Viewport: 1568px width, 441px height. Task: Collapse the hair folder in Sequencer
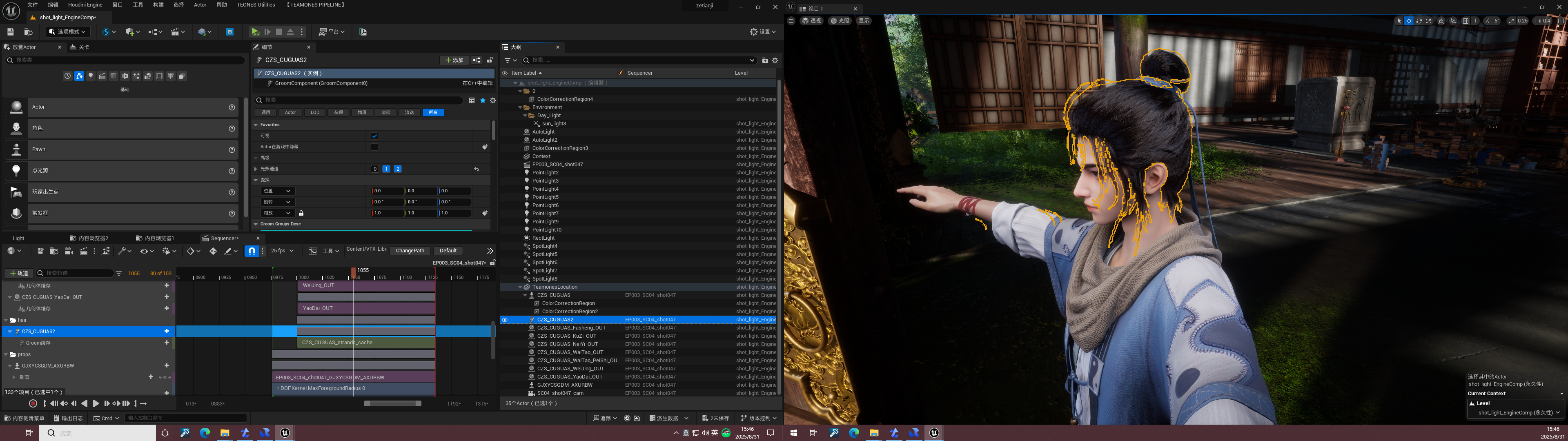coord(6,320)
